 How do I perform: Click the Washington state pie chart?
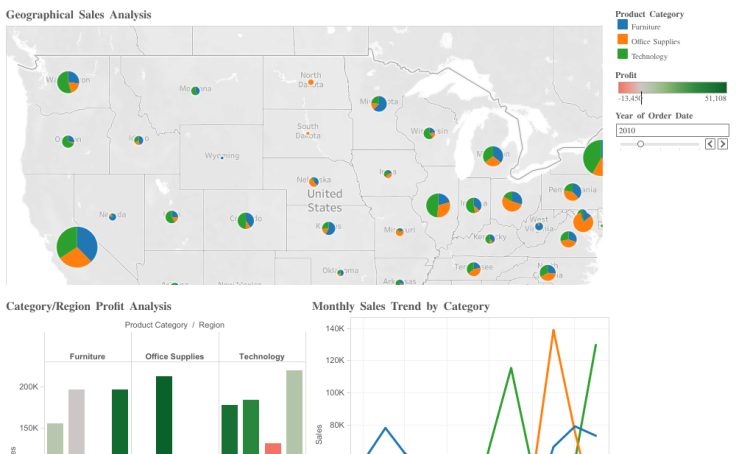tap(68, 82)
